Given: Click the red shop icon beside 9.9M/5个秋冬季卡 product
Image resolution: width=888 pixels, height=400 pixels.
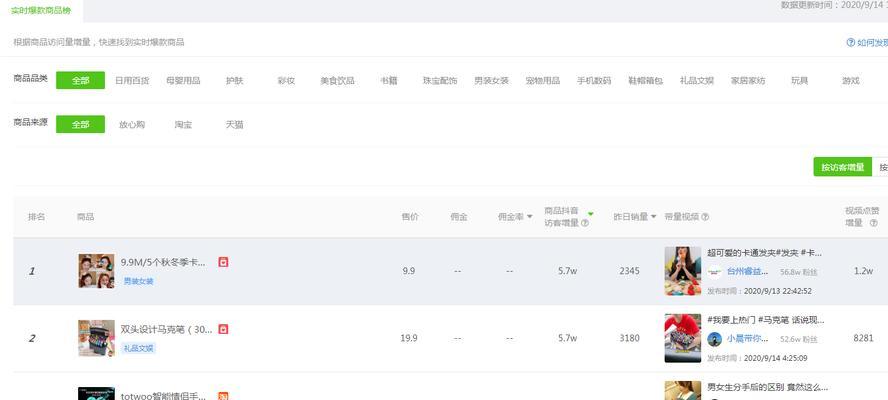Looking at the screenshot, I should [223, 262].
